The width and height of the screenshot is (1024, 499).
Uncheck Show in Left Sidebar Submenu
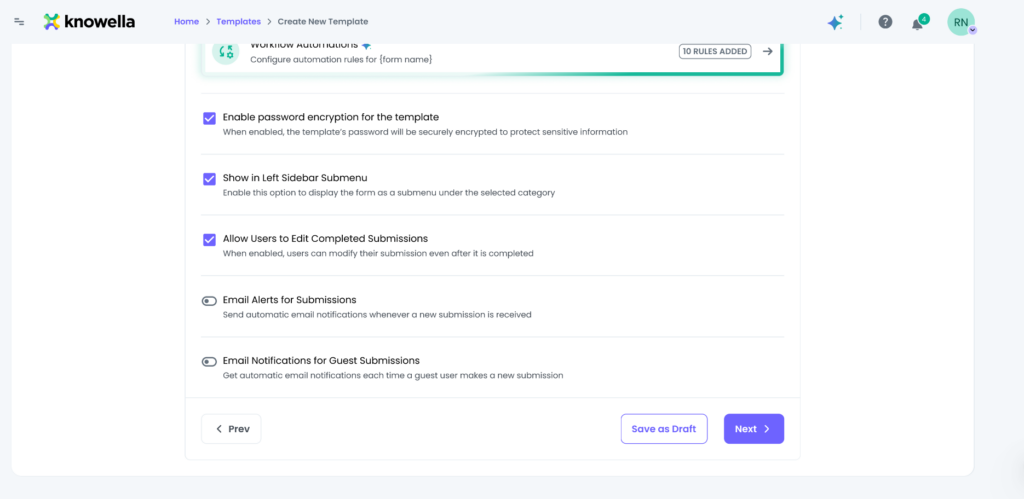point(209,179)
